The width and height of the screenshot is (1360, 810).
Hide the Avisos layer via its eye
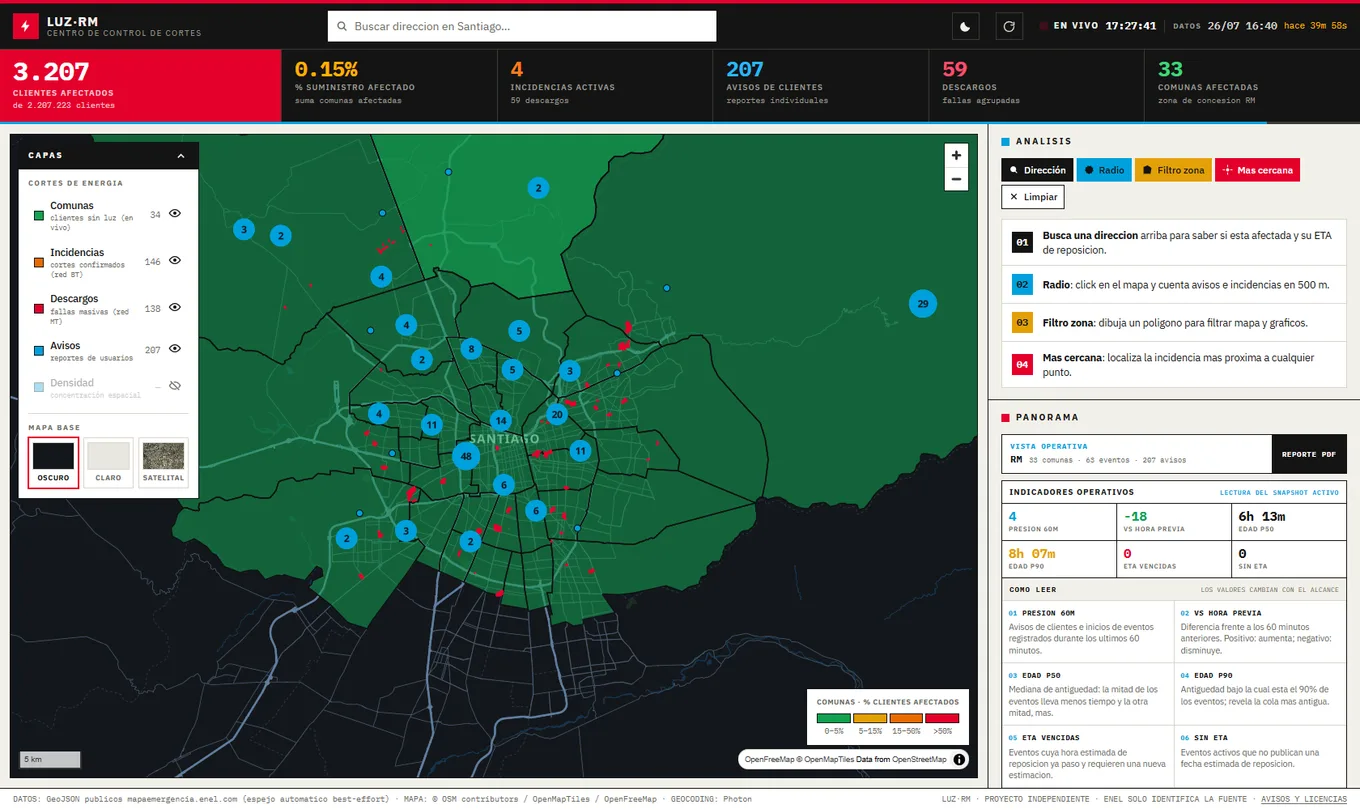click(175, 348)
